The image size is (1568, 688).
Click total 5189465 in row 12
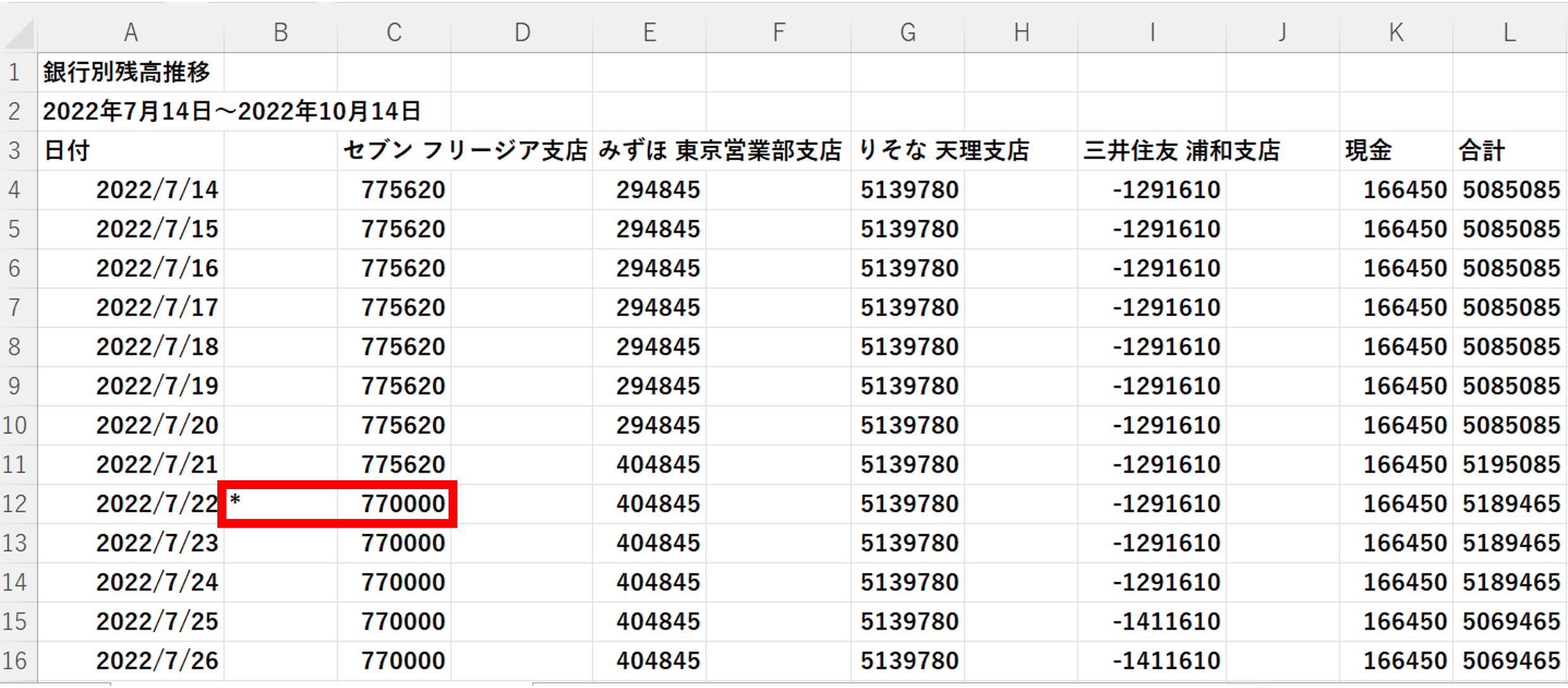click(1511, 504)
